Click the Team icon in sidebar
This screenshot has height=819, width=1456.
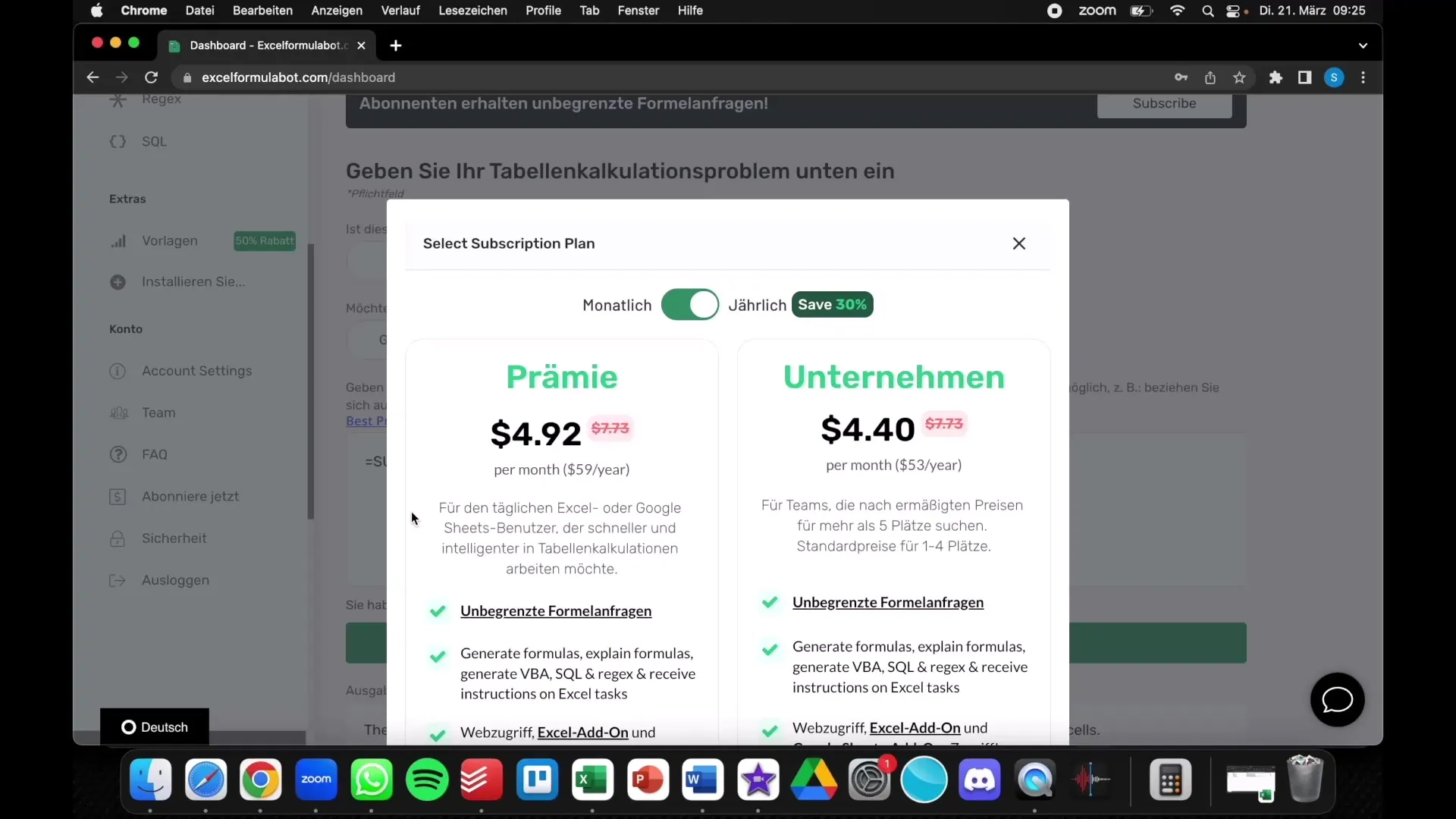pos(118,412)
